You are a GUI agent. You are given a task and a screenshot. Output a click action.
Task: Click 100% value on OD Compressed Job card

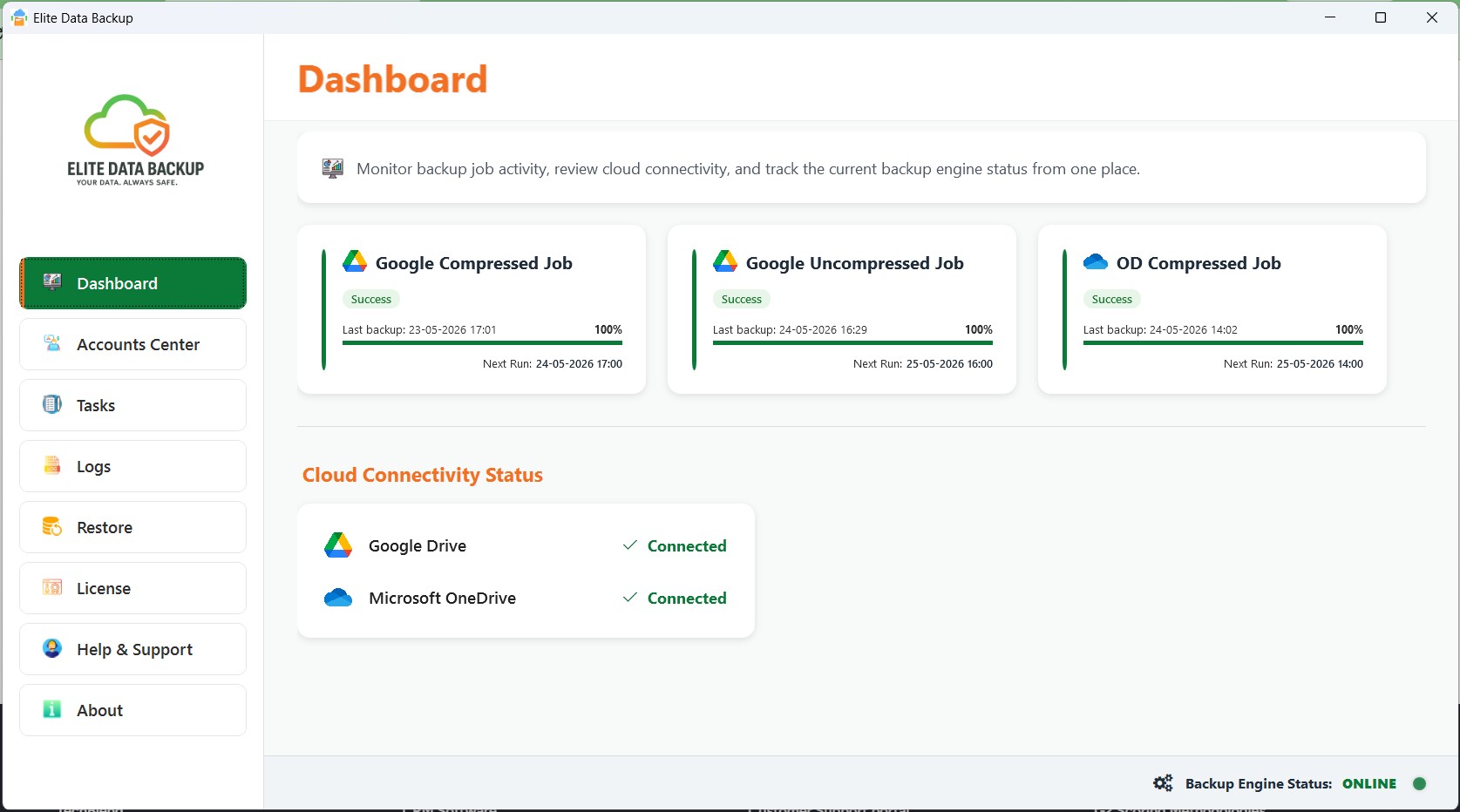pos(1349,329)
